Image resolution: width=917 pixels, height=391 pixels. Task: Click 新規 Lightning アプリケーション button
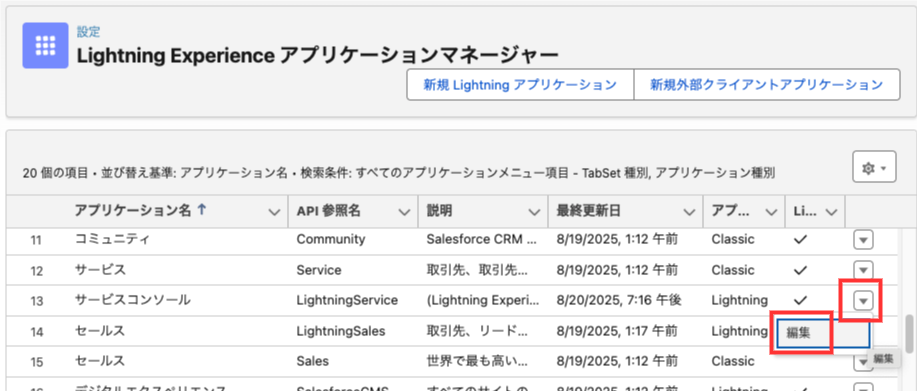520,85
